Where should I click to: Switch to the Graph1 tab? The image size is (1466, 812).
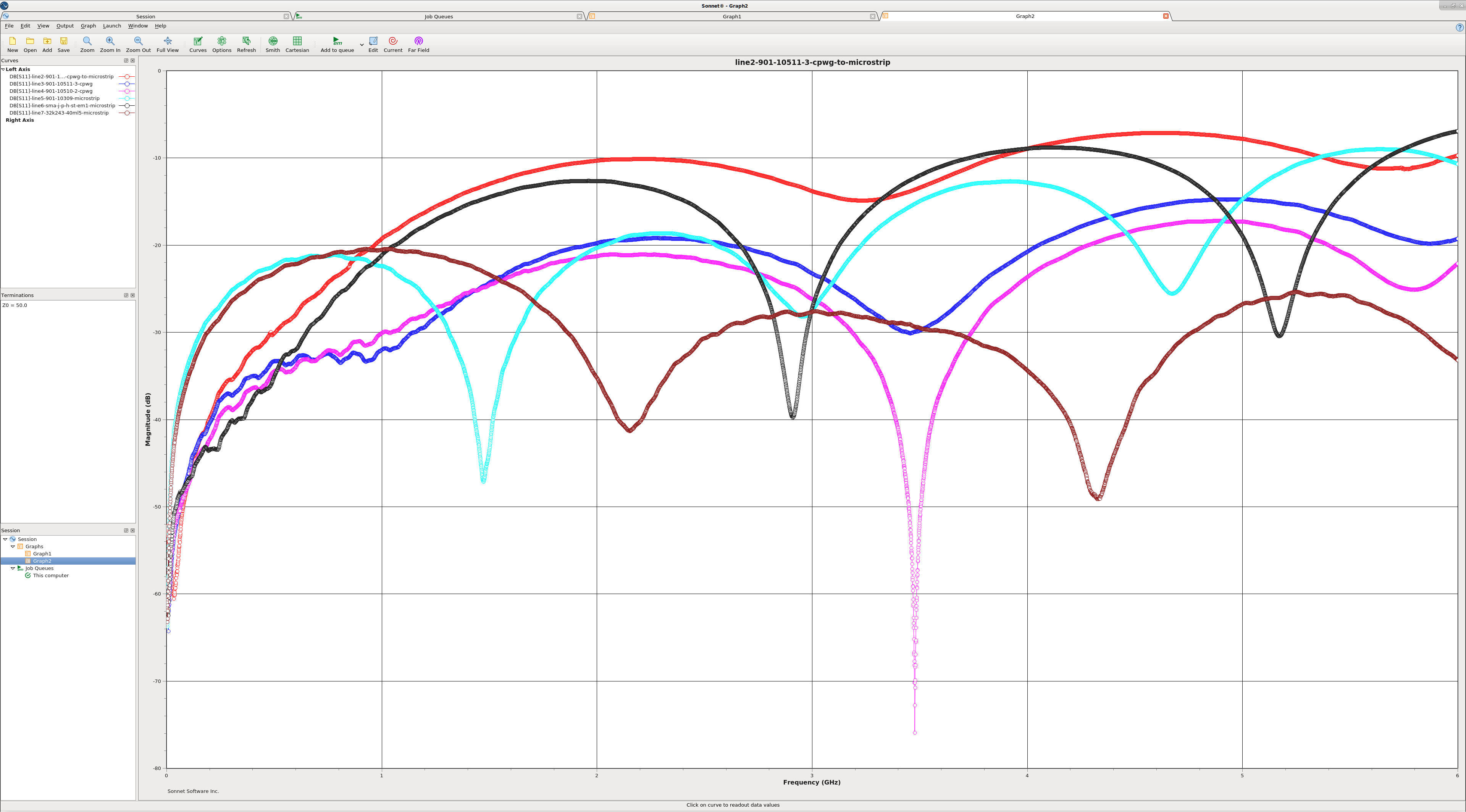tap(731, 16)
